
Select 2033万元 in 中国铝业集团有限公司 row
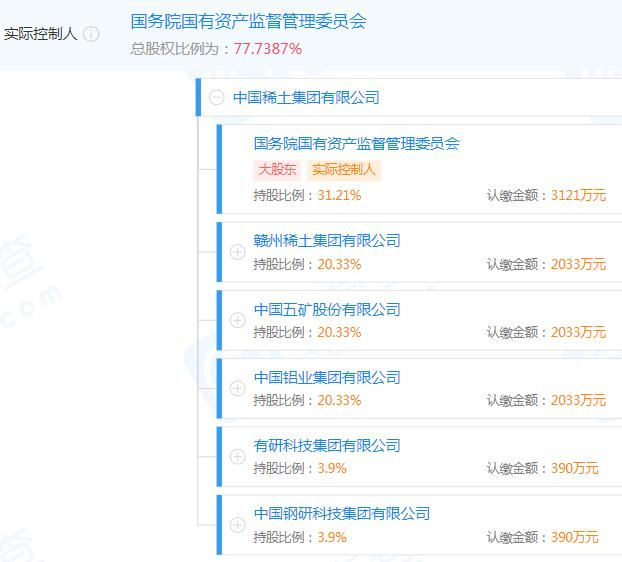coord(578,400)
